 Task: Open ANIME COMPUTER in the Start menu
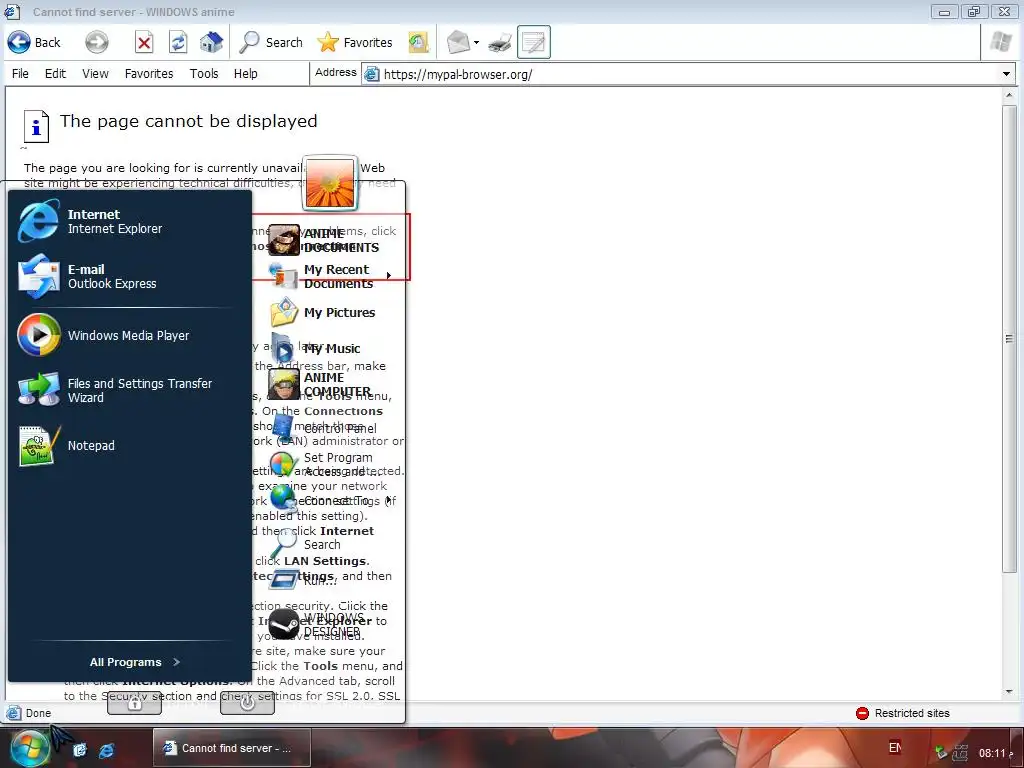(x=330, y=384)
